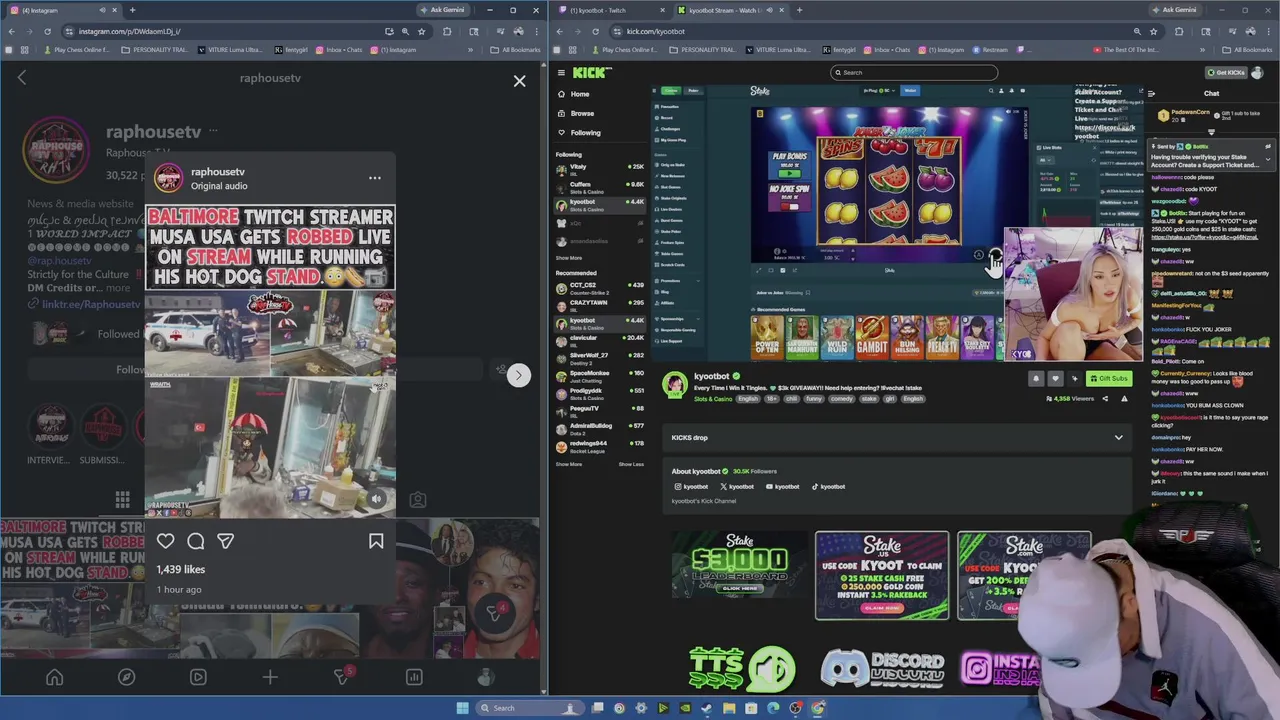
Task: Open the Stake $3,000 Leaderboard banner
Action: (x=740, y=566)
